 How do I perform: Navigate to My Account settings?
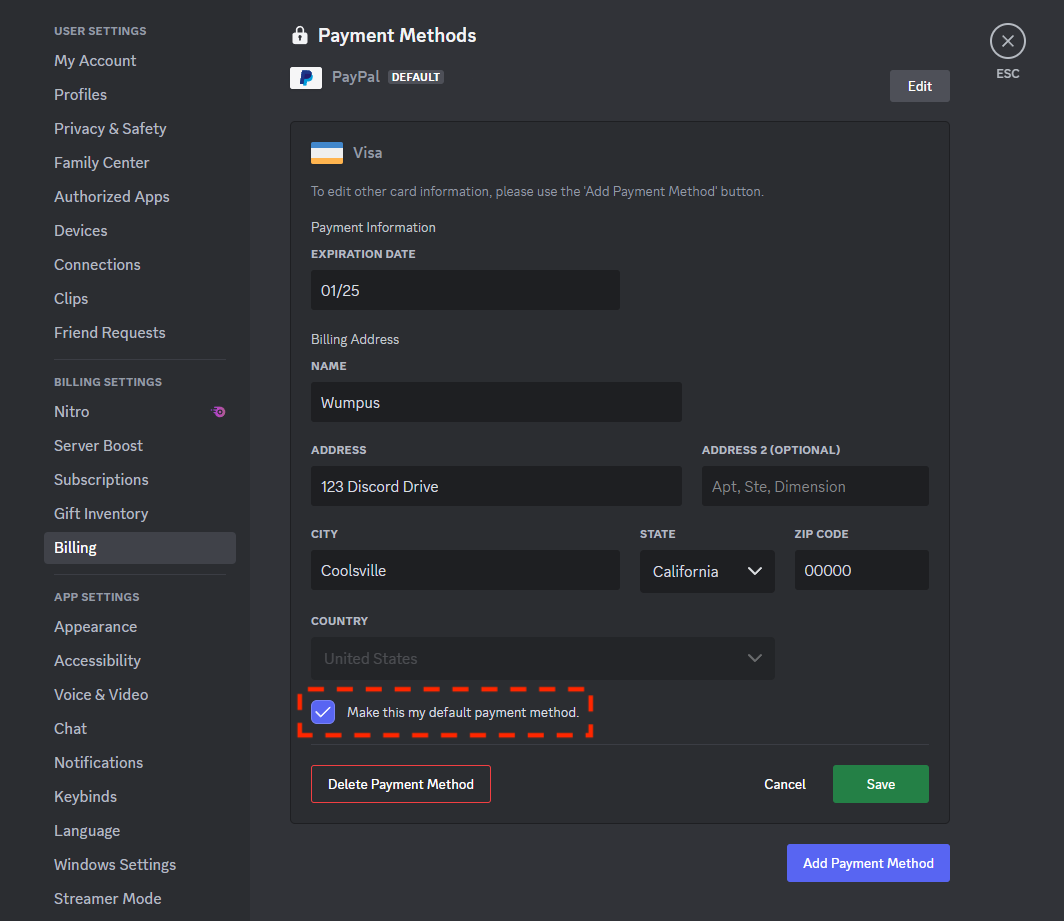point(95,60)
